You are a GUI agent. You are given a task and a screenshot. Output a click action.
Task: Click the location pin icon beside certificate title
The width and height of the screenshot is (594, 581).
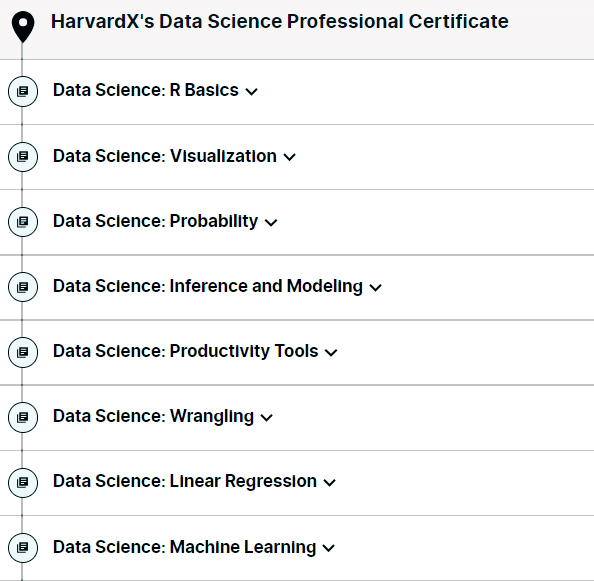pos(23,27)
